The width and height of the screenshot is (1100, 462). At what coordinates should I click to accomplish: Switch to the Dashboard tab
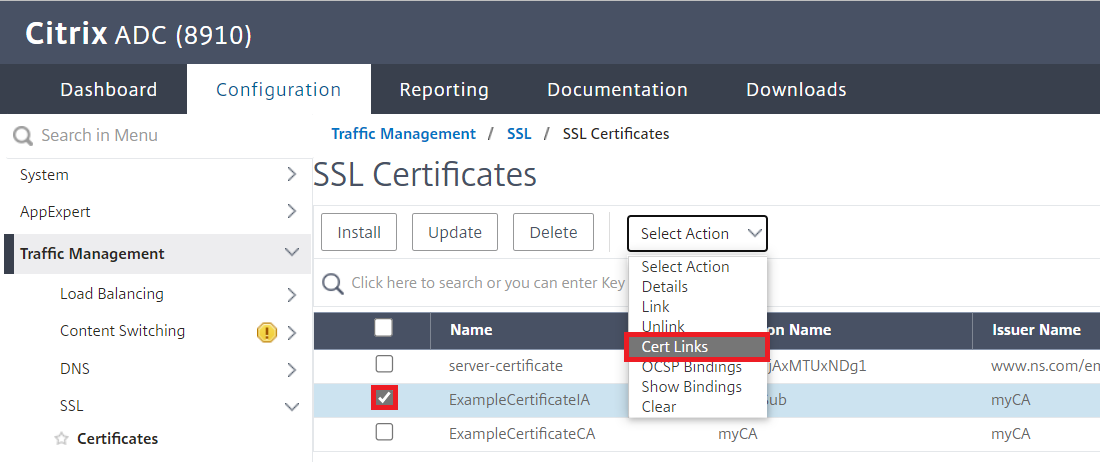(x=109, y=90)
